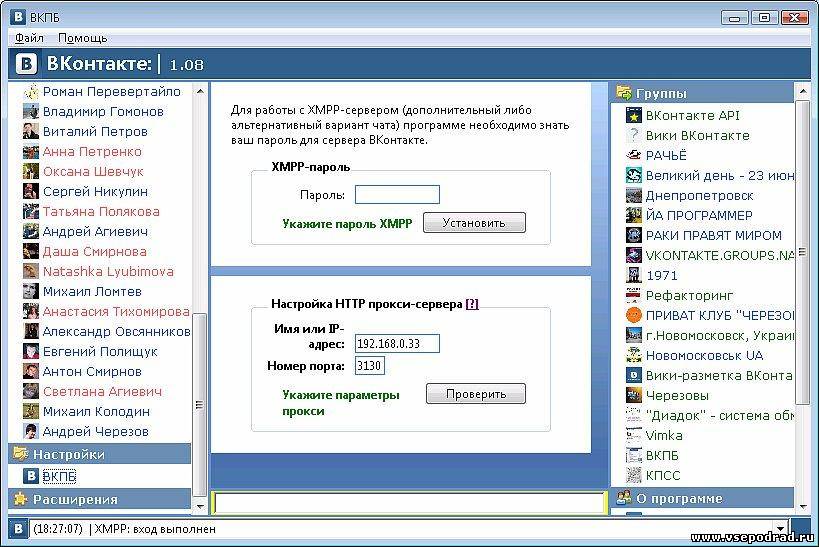Click Михаил Ломтев's avatar

point(31,292)
